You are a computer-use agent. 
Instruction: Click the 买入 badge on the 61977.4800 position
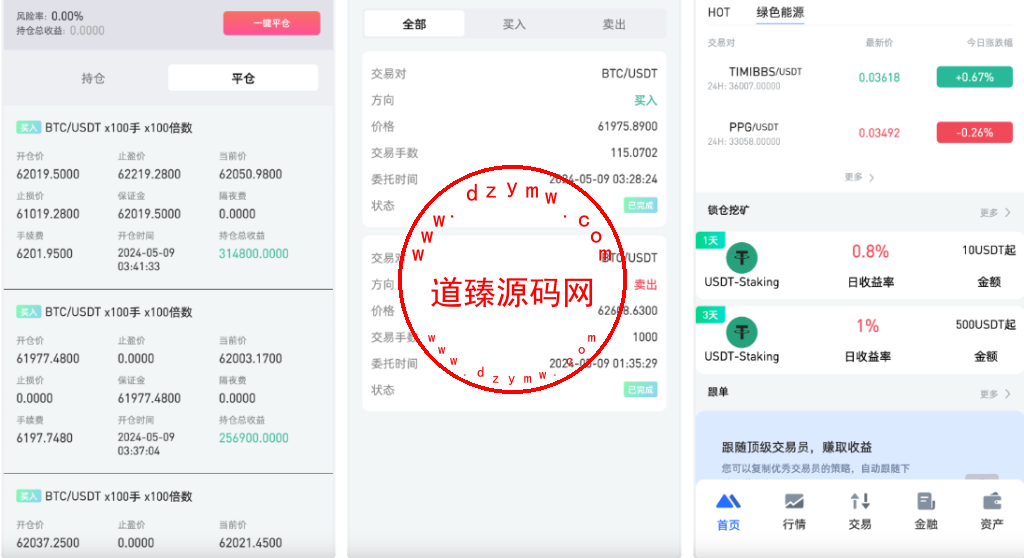pyautogui.click(x=29, y=312)
